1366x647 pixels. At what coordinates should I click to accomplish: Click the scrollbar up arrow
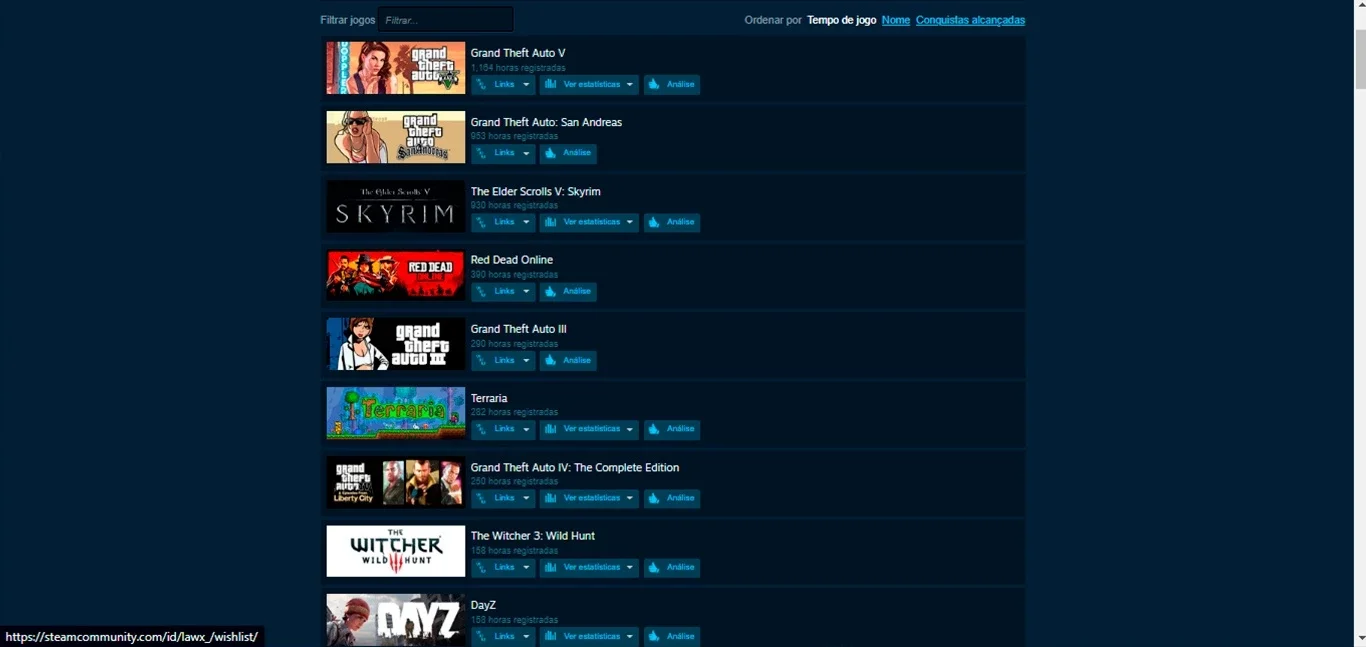tap(1360, 7)
